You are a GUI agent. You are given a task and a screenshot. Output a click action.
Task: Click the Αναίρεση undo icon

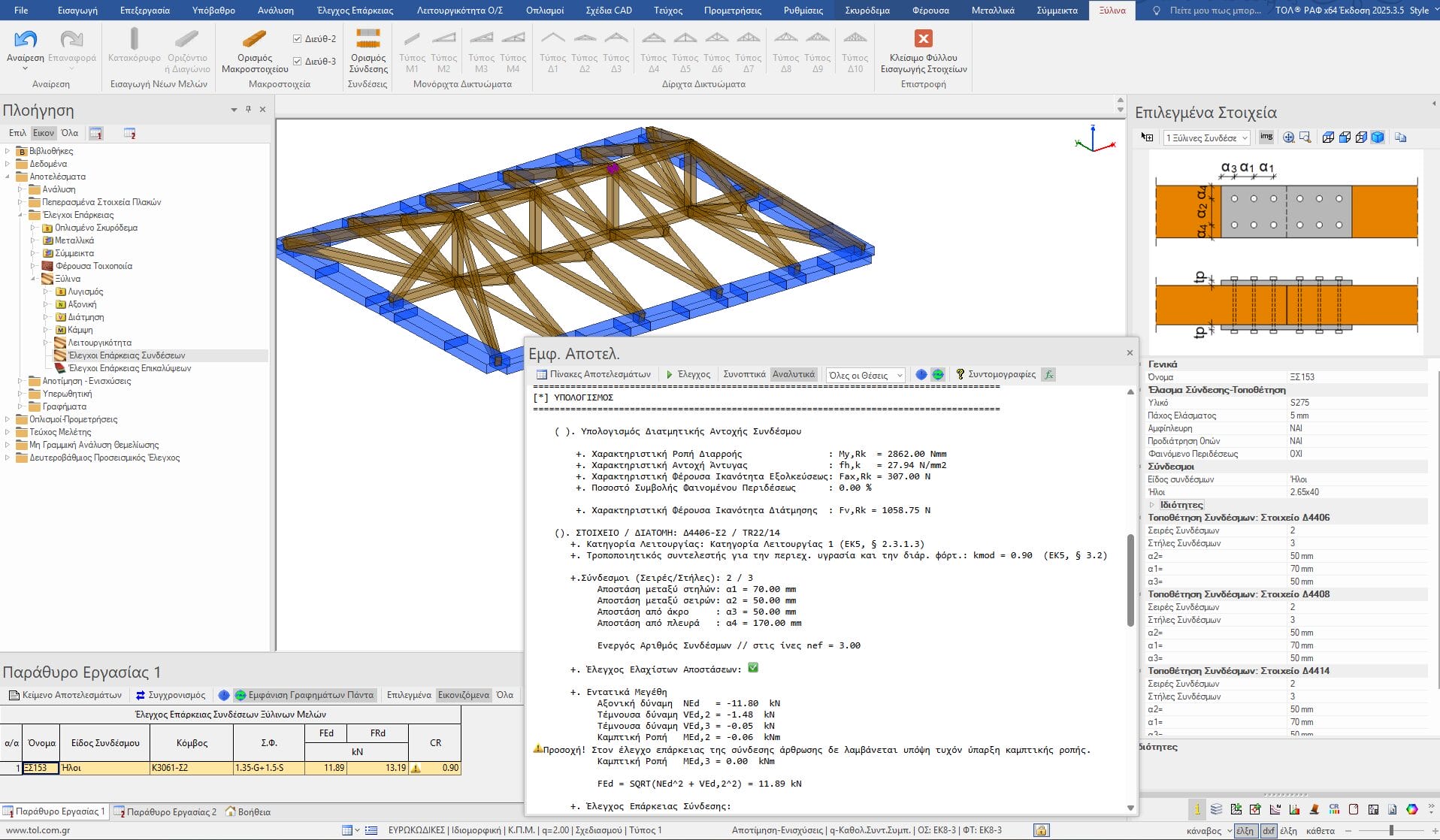[25, 39]
